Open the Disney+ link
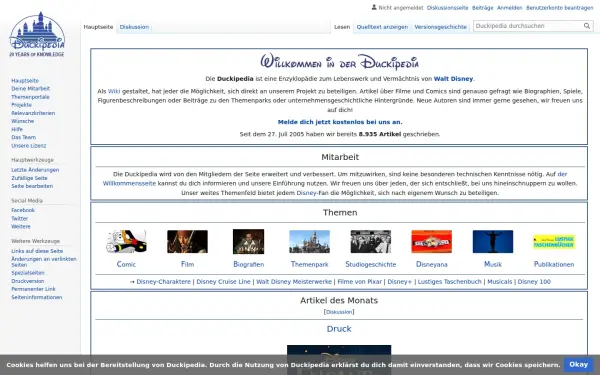Screen dimensions: 600x375 tap(399, 282)
